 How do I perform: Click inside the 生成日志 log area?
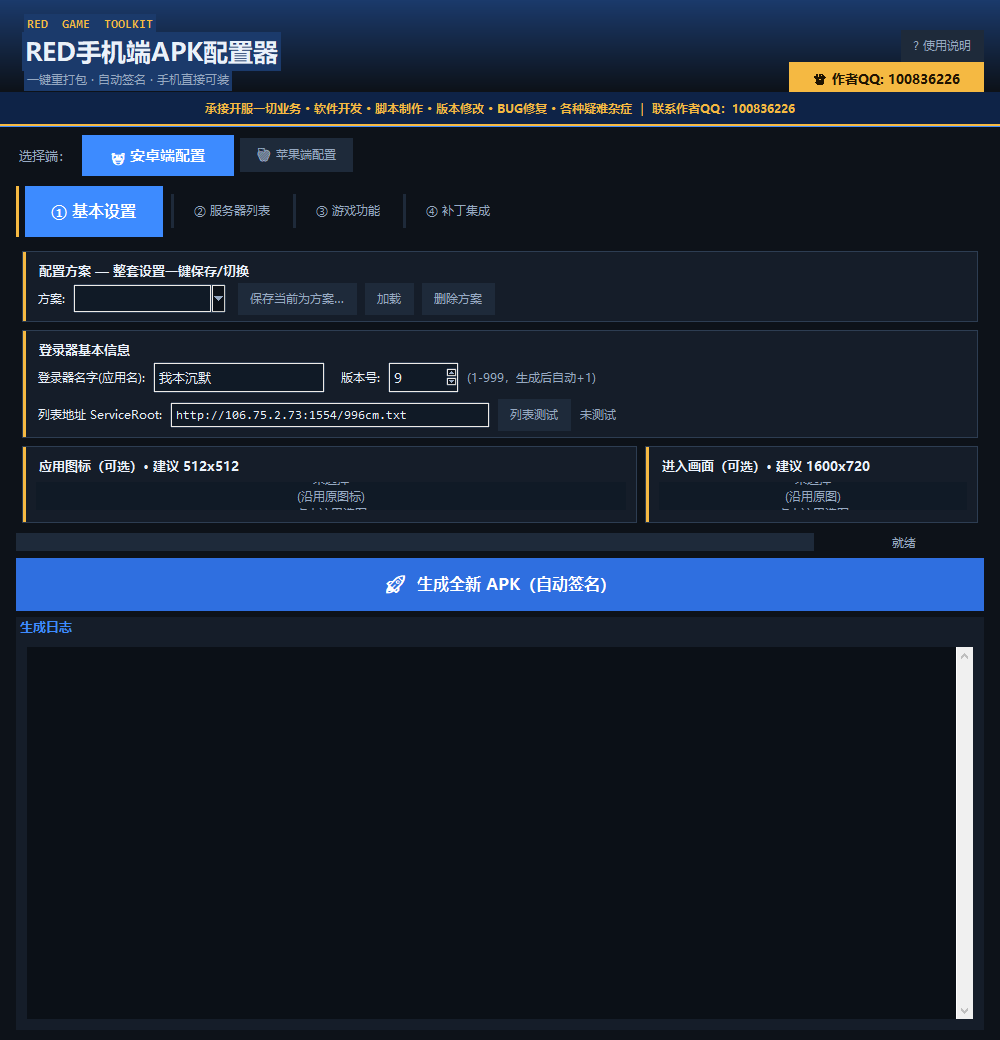coord(491,832)
